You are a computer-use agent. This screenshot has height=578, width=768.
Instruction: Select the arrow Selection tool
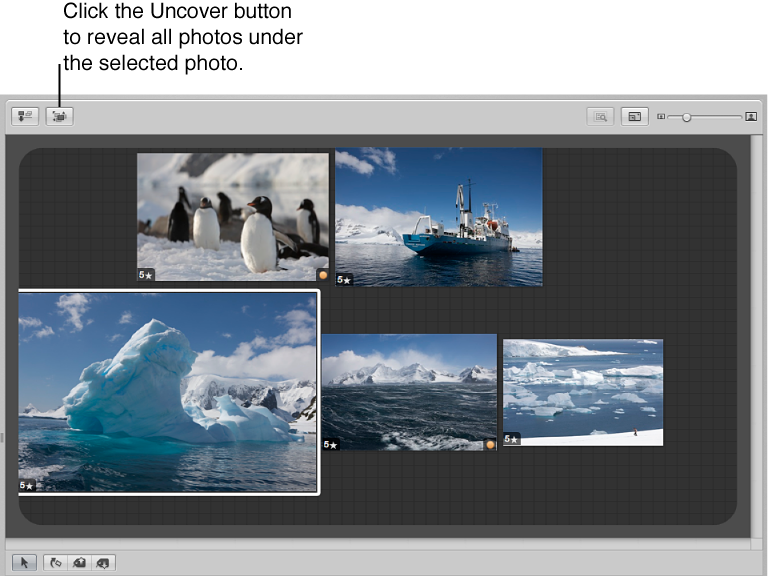pyautogui.click(x=25, y=563)
